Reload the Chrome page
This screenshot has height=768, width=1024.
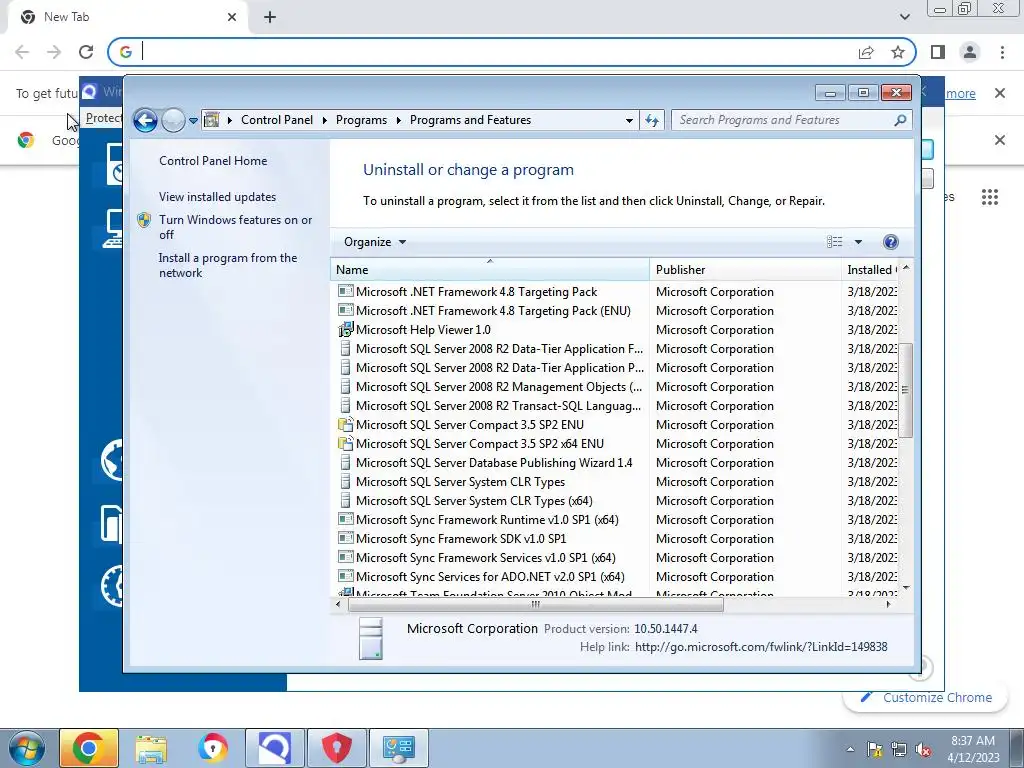click(86, 52)
